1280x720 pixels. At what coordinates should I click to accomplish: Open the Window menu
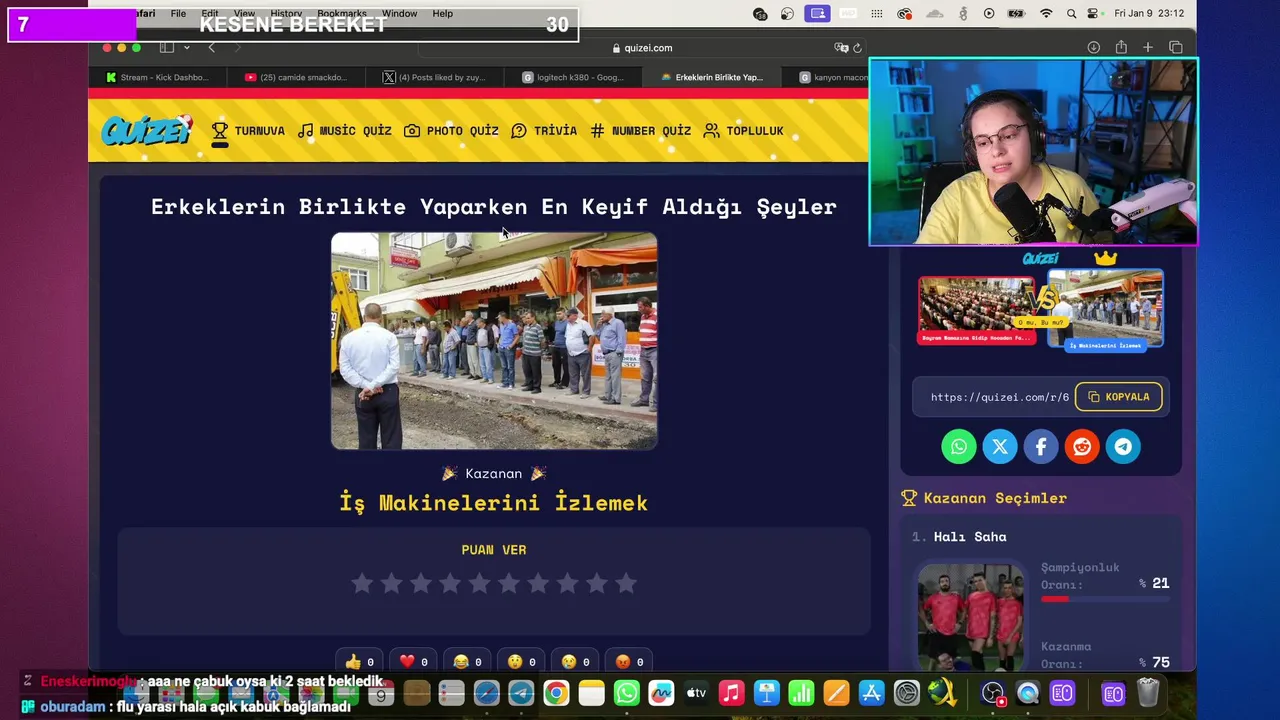tap(399, 14)
